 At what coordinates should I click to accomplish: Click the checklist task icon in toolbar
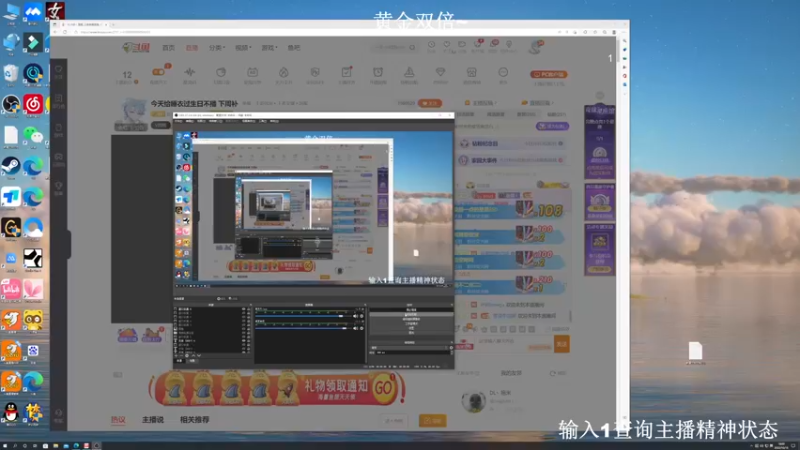pyautogui.click(x=346, y=72)
